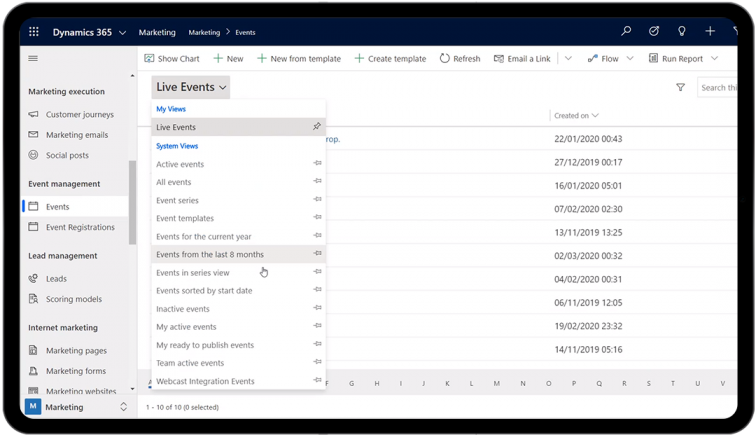Click New from template button
756x435 pixels.
(x=298, y=59)
